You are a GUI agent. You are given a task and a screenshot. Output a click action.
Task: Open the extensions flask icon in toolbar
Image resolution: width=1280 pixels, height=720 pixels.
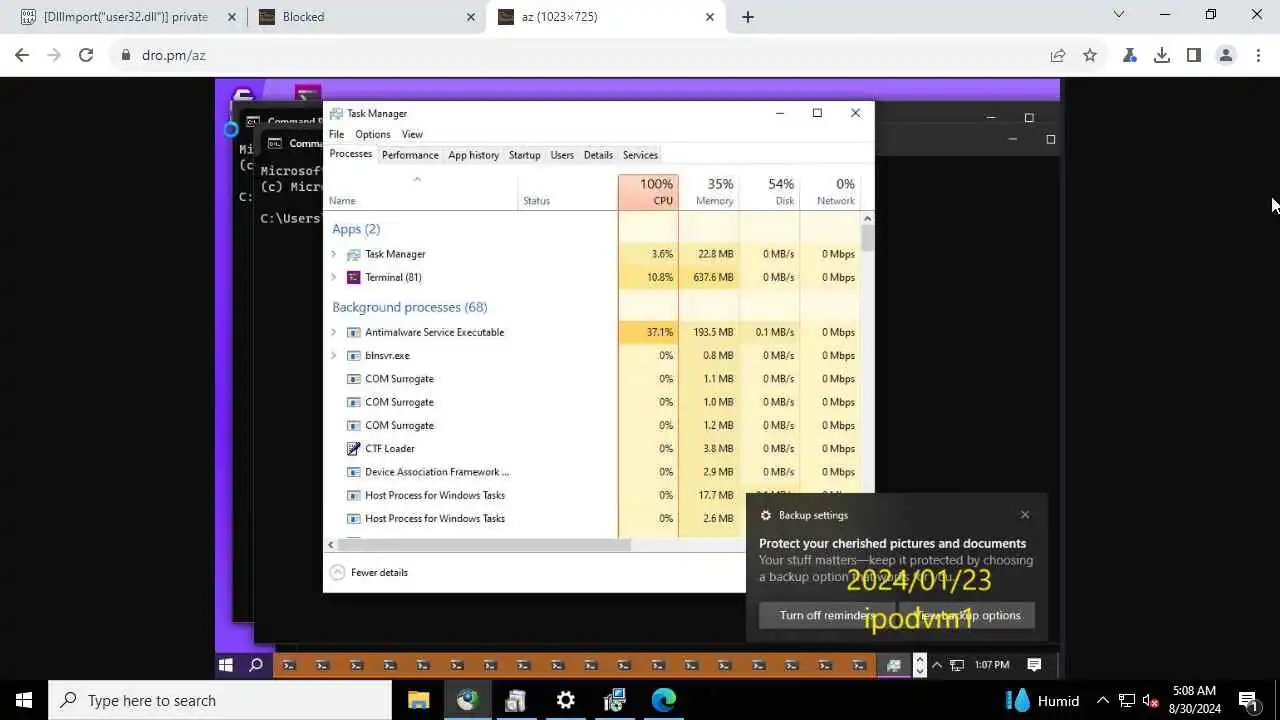click(x=1130, y=55)
